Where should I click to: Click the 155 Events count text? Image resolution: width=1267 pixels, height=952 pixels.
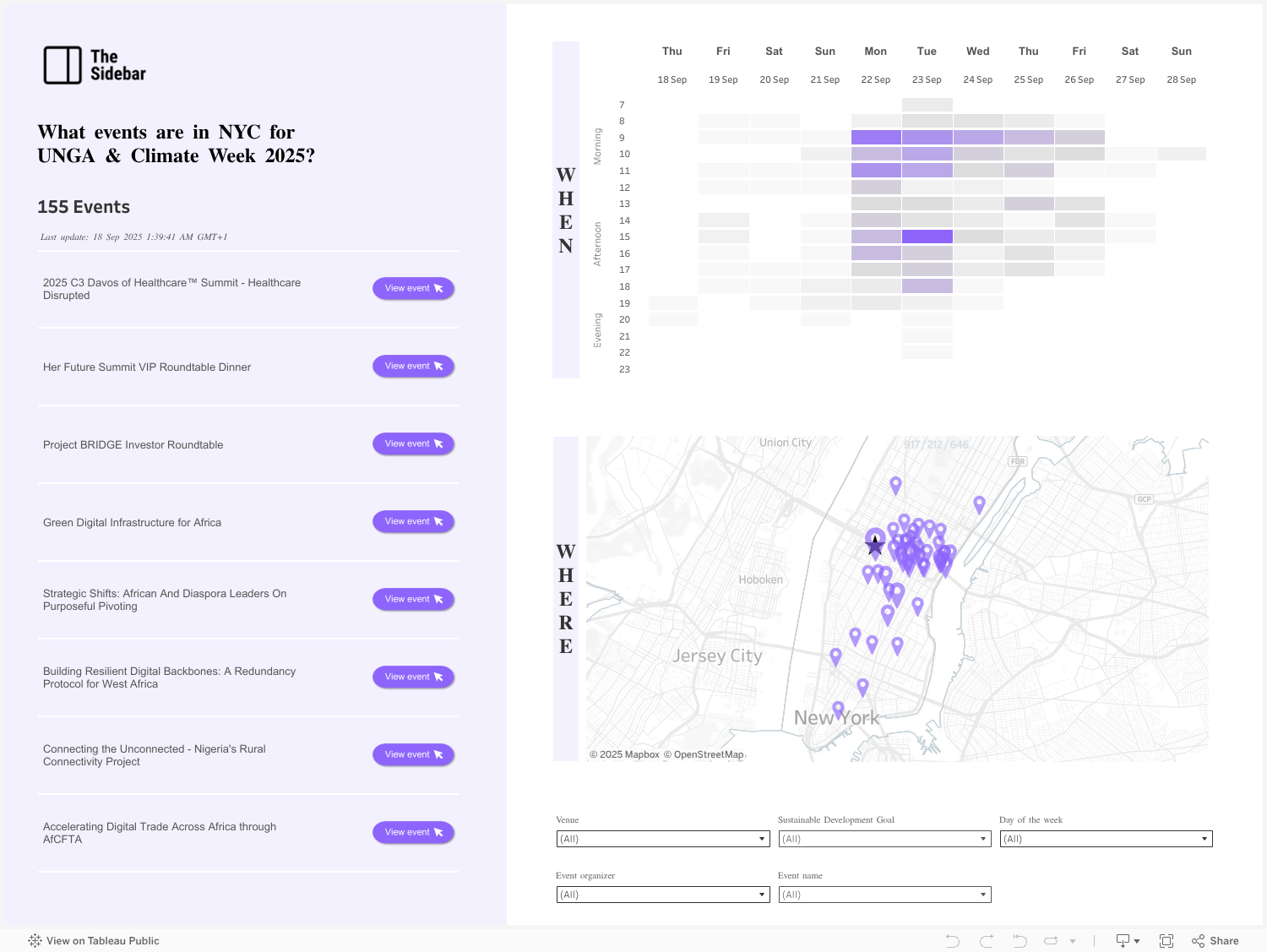click(84, 207)
